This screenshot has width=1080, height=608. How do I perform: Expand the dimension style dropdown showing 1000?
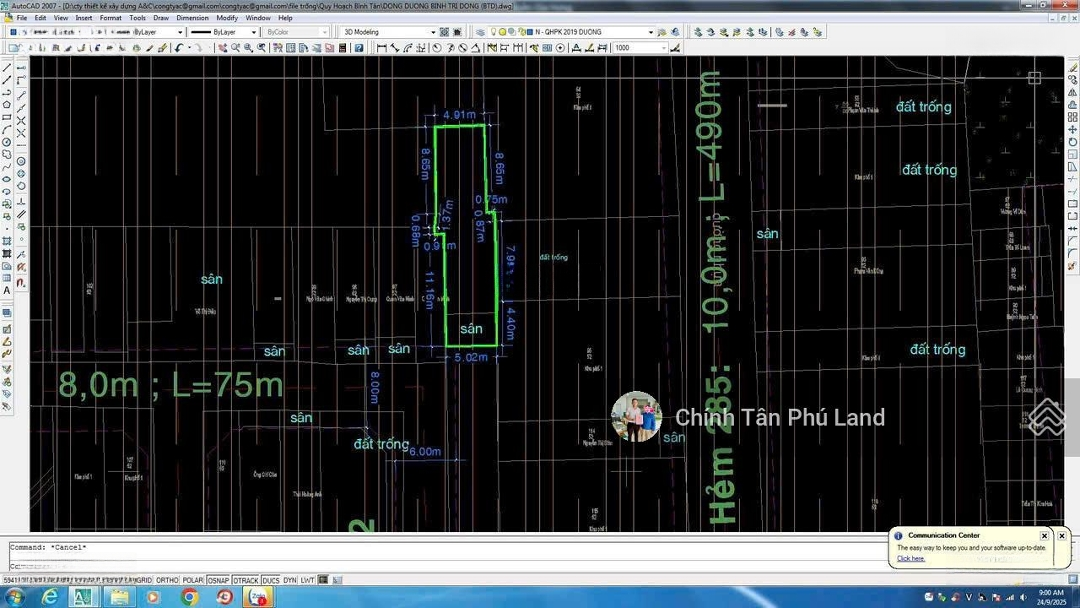pyautogui.click(x=663, y=48)
